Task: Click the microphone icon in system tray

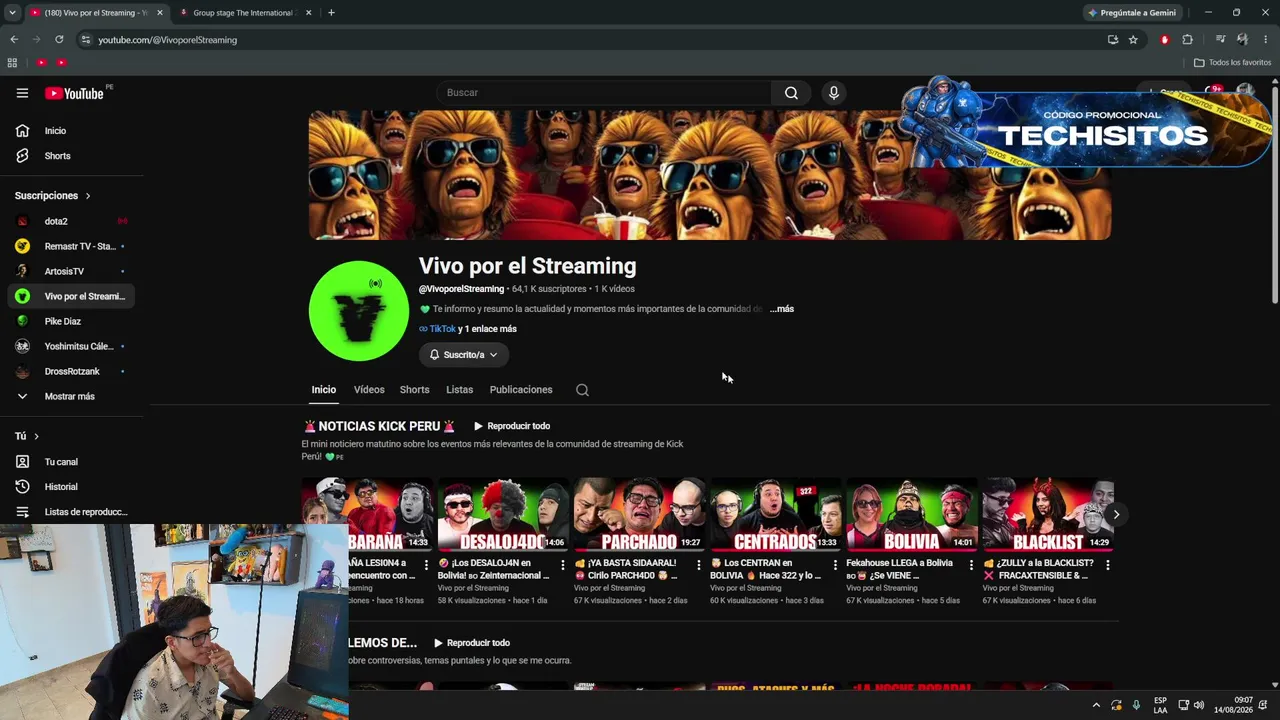Action: [1136, 705]
